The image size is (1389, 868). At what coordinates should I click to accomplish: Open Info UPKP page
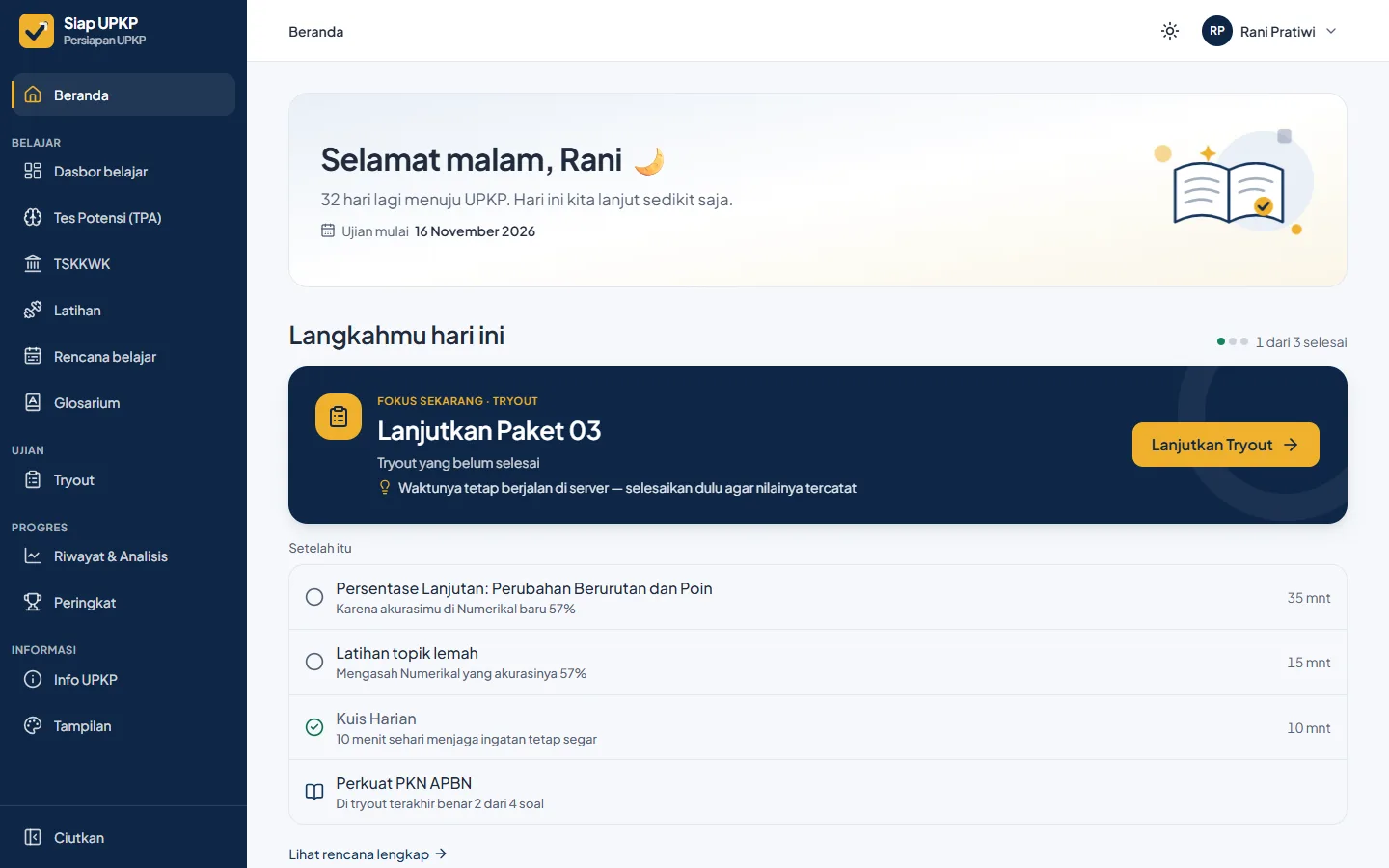(123, 679)
